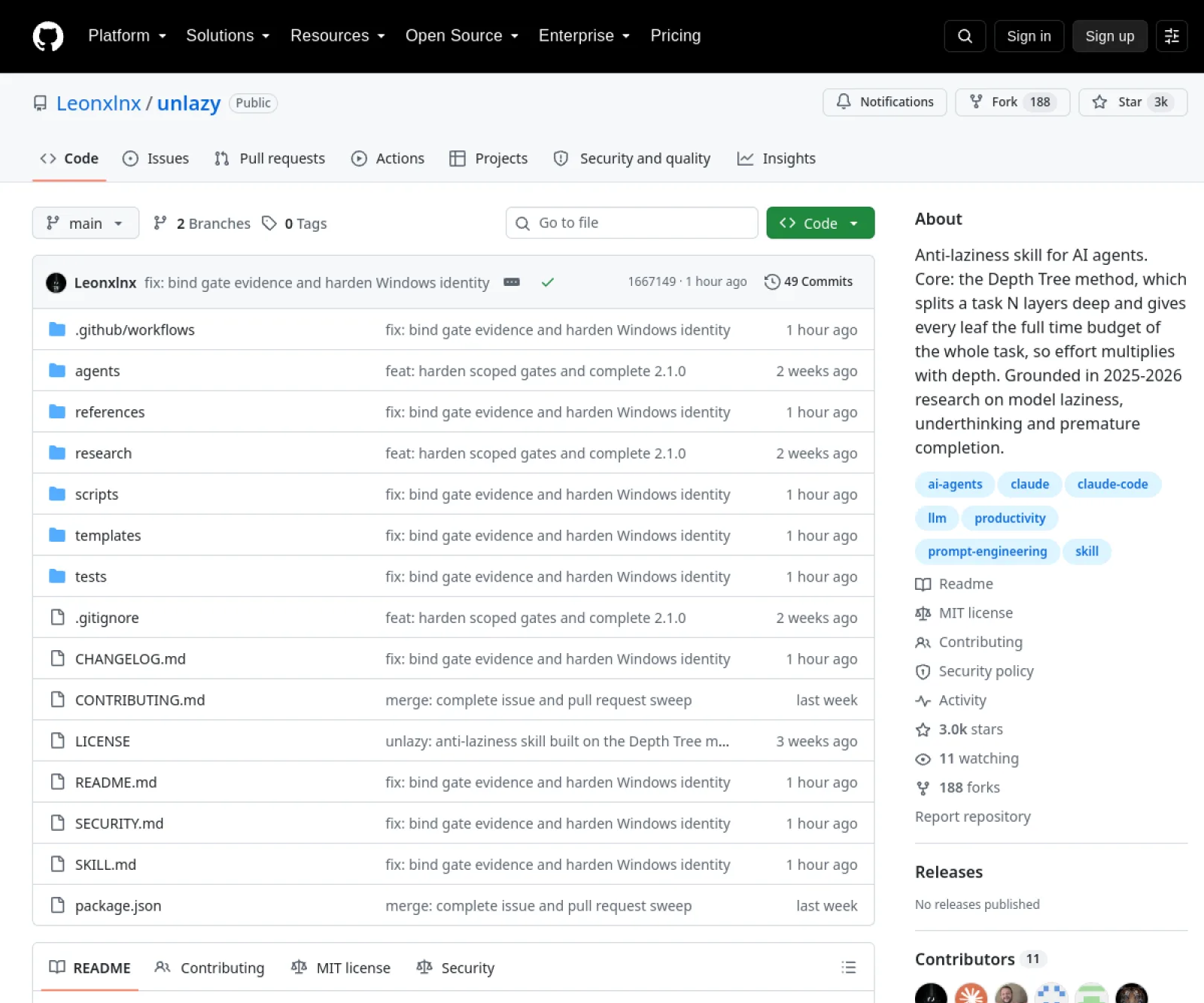Screen dimensions: 1204x1003
Task: Click the package.json file icon
Action: click(x=57, y=905)
